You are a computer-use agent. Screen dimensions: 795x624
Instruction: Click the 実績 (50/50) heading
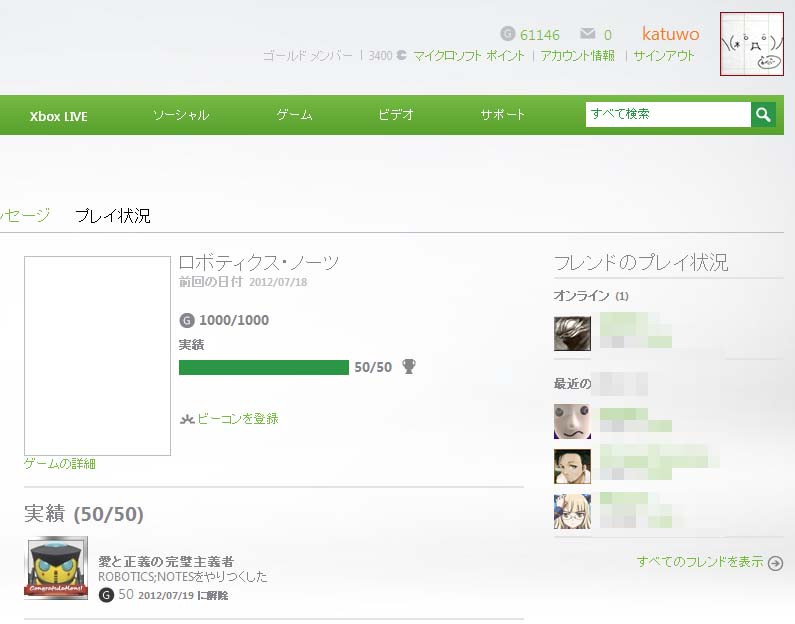click(x=84, y=514)
